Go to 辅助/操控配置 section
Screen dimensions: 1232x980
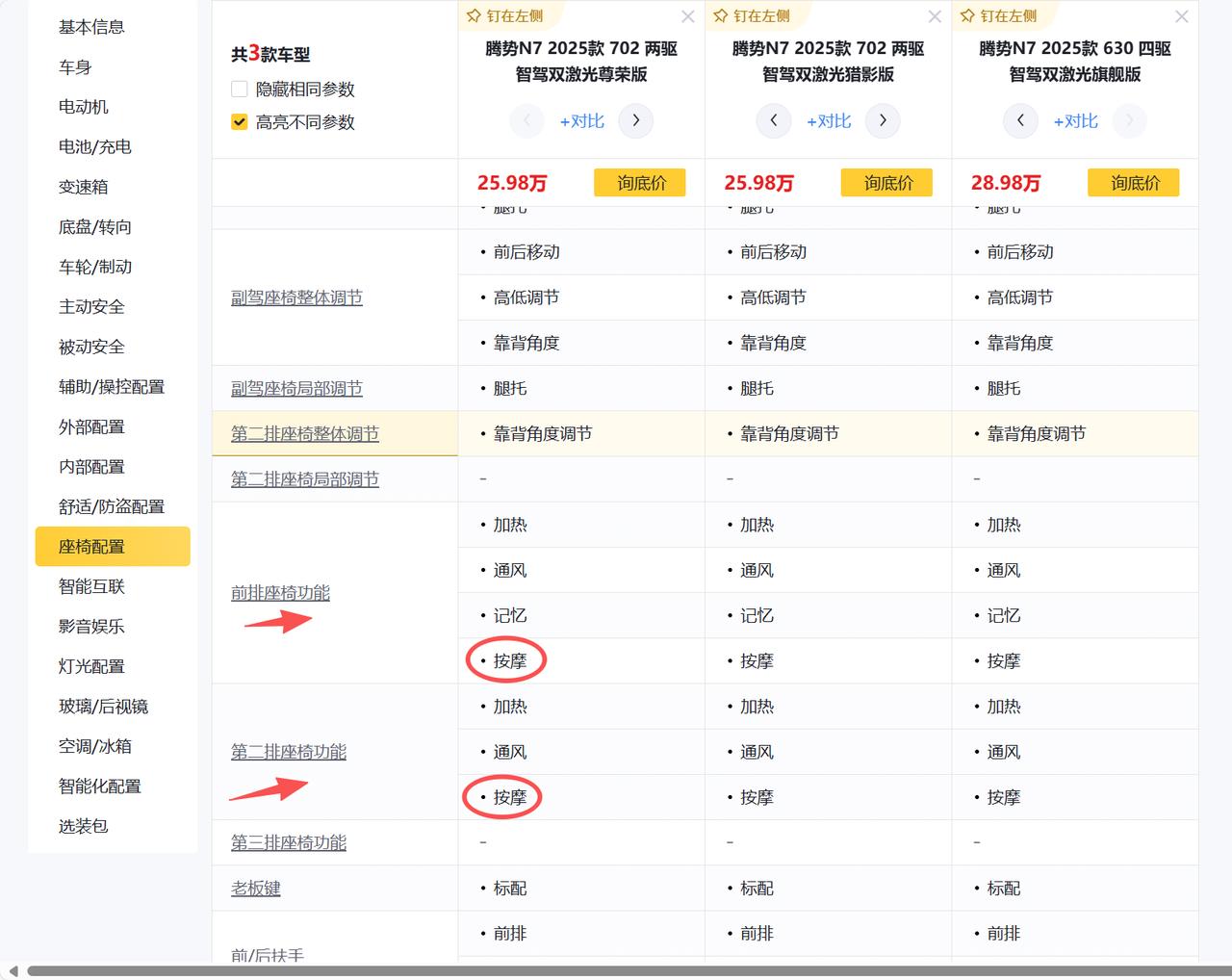click(x=112, y=387)
